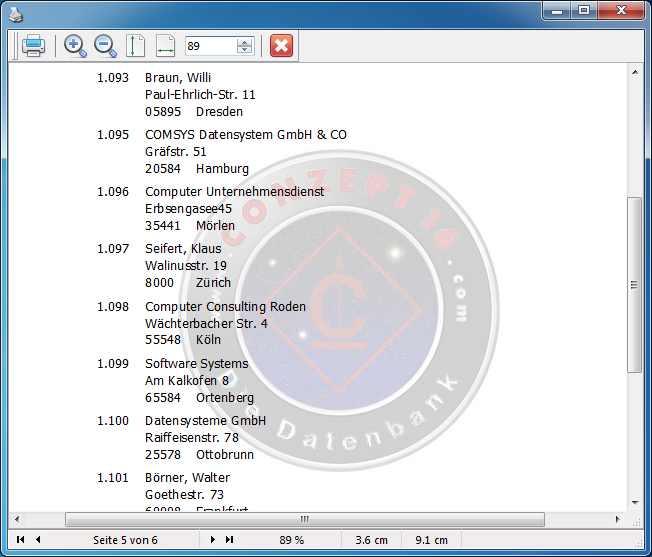Fit page width to window
Screen dimensions: 652x557
165,46
